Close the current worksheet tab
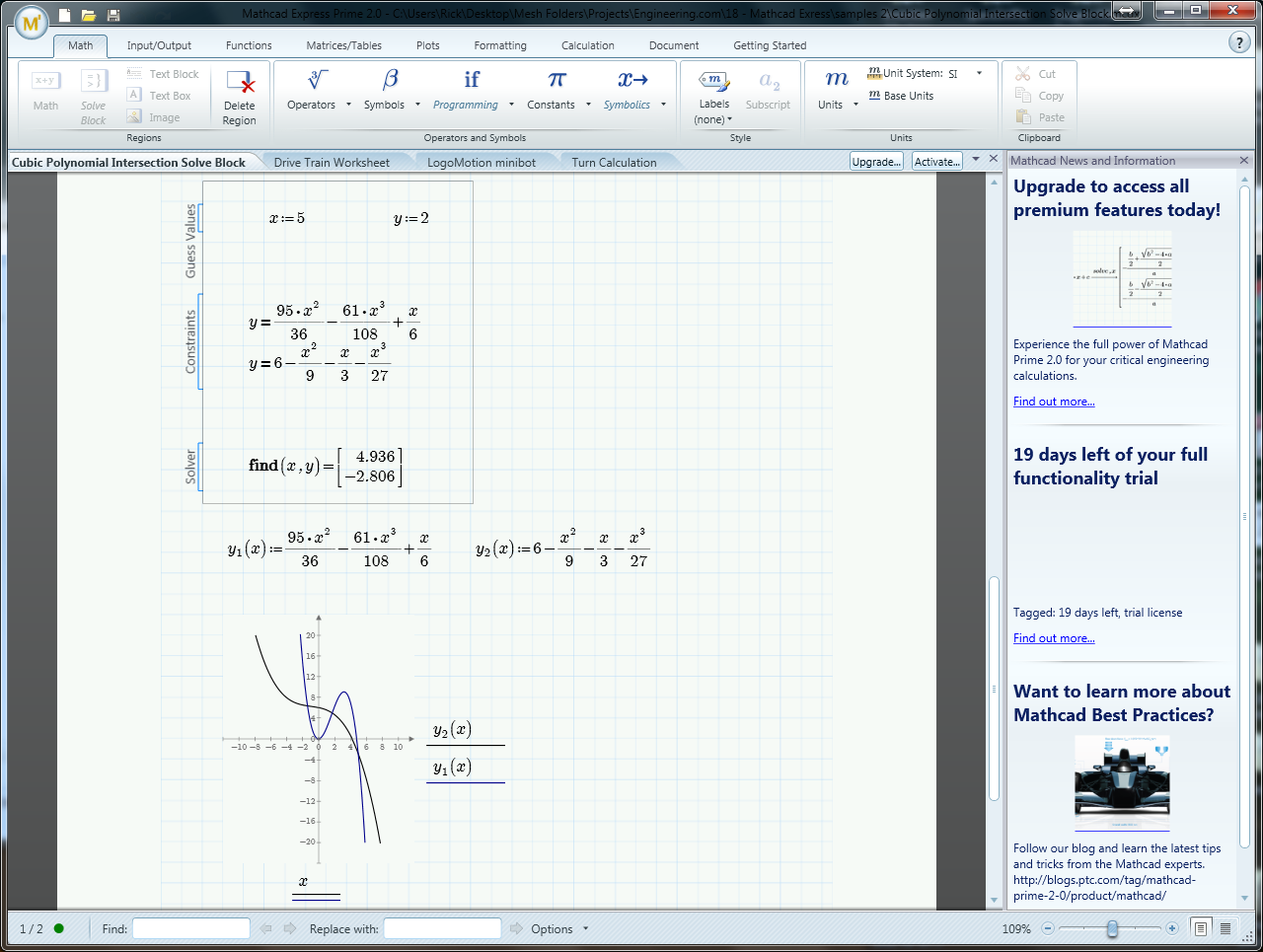1263x952 pixels. pos(992,159)
